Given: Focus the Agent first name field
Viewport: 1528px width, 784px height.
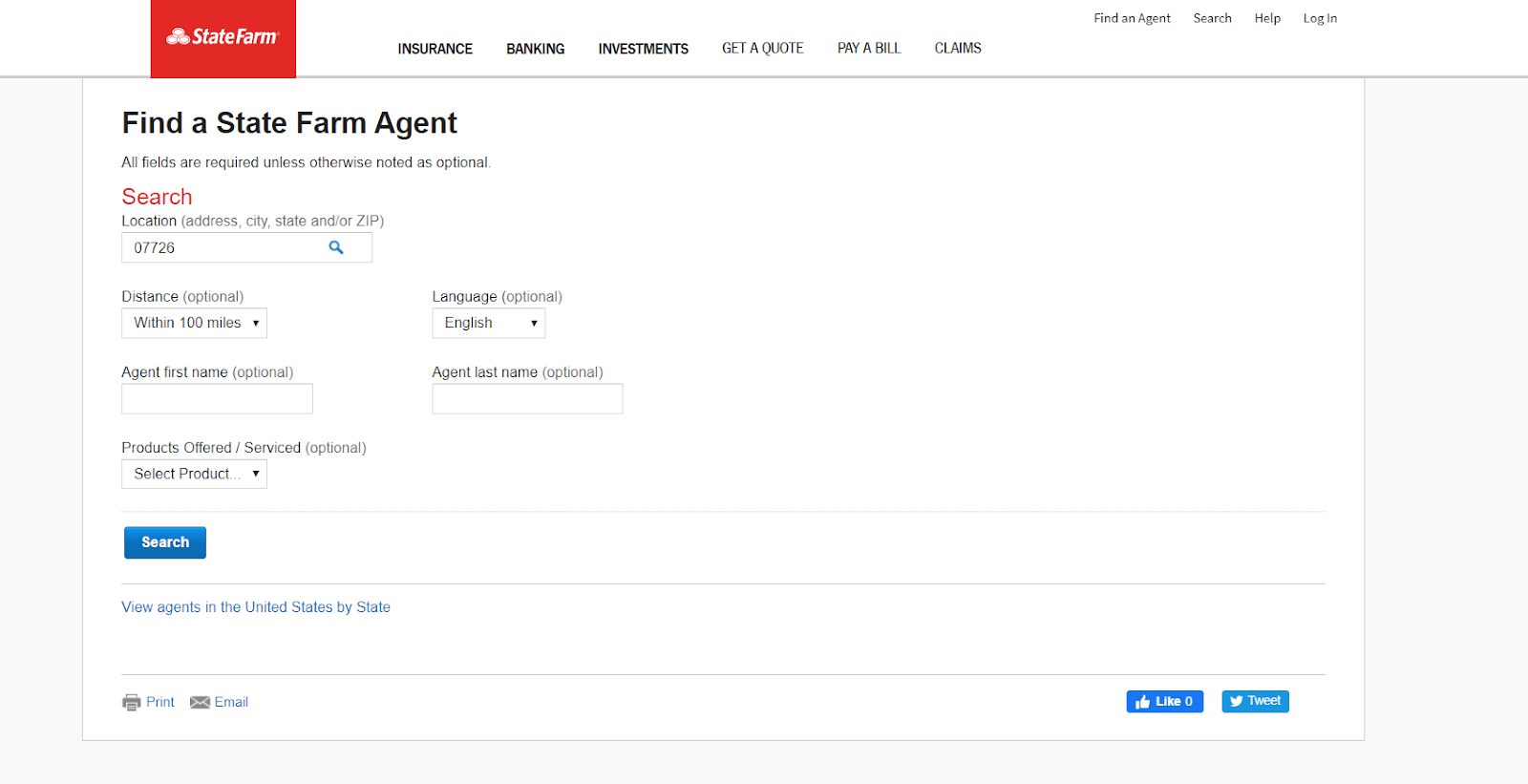Looking at the screenshot, I should (x=217, y=398).
